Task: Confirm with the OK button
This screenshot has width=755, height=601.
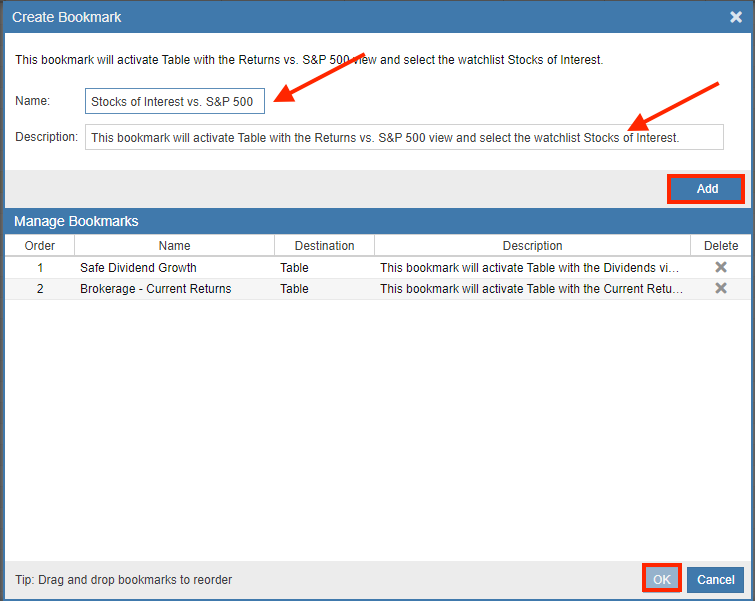Action: pos(662,579)
